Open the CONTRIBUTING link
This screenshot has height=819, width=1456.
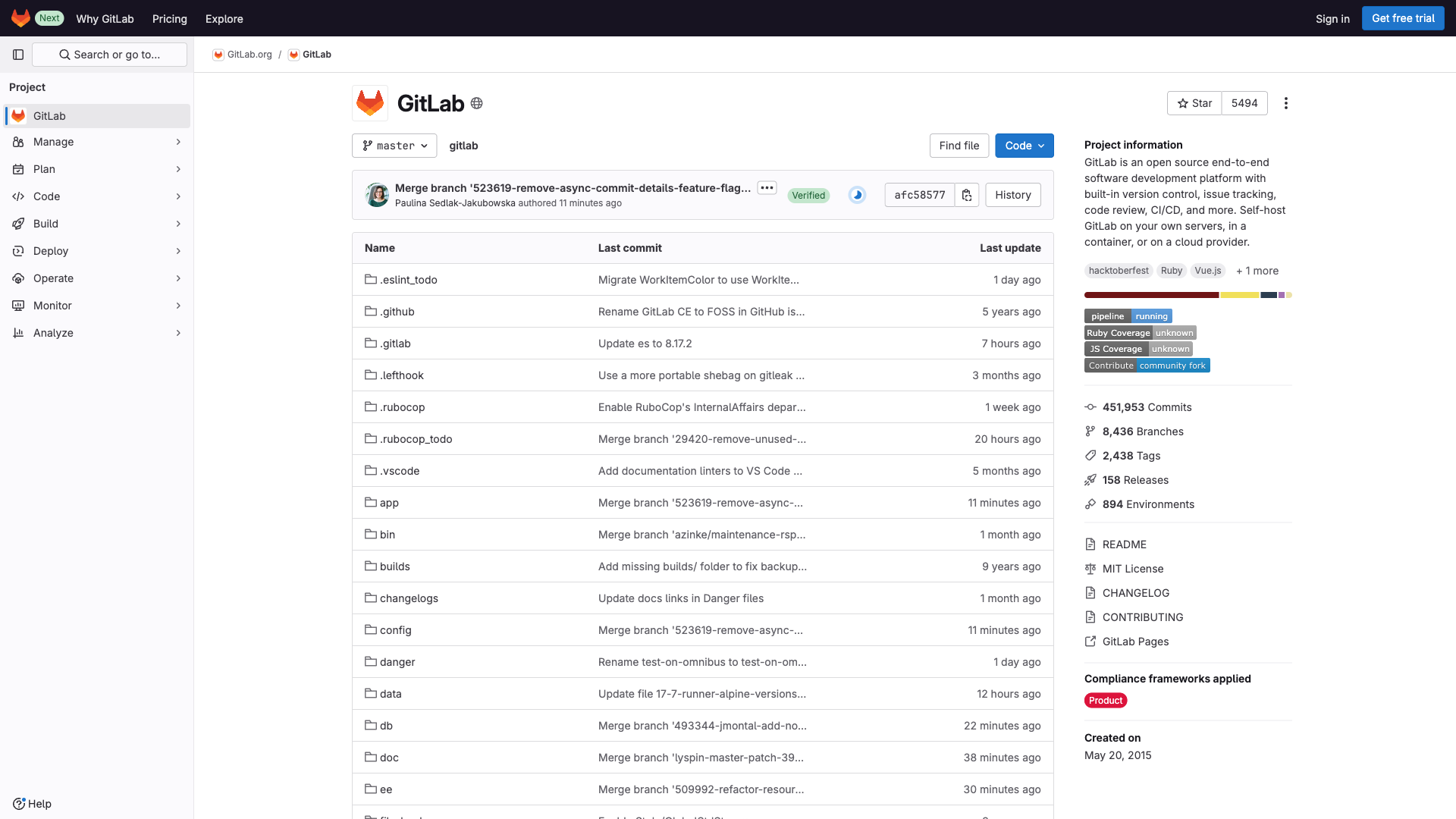click(1142, 617)
